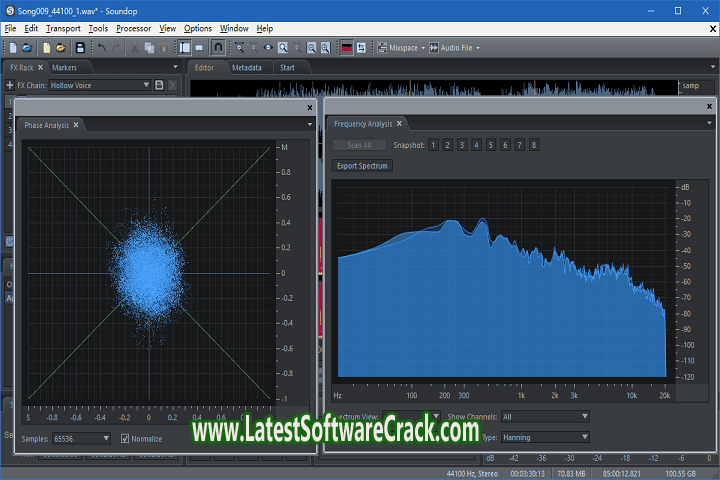Click the New file icon in toolbar
Viewport: 720px width, 480px height.
12,47
